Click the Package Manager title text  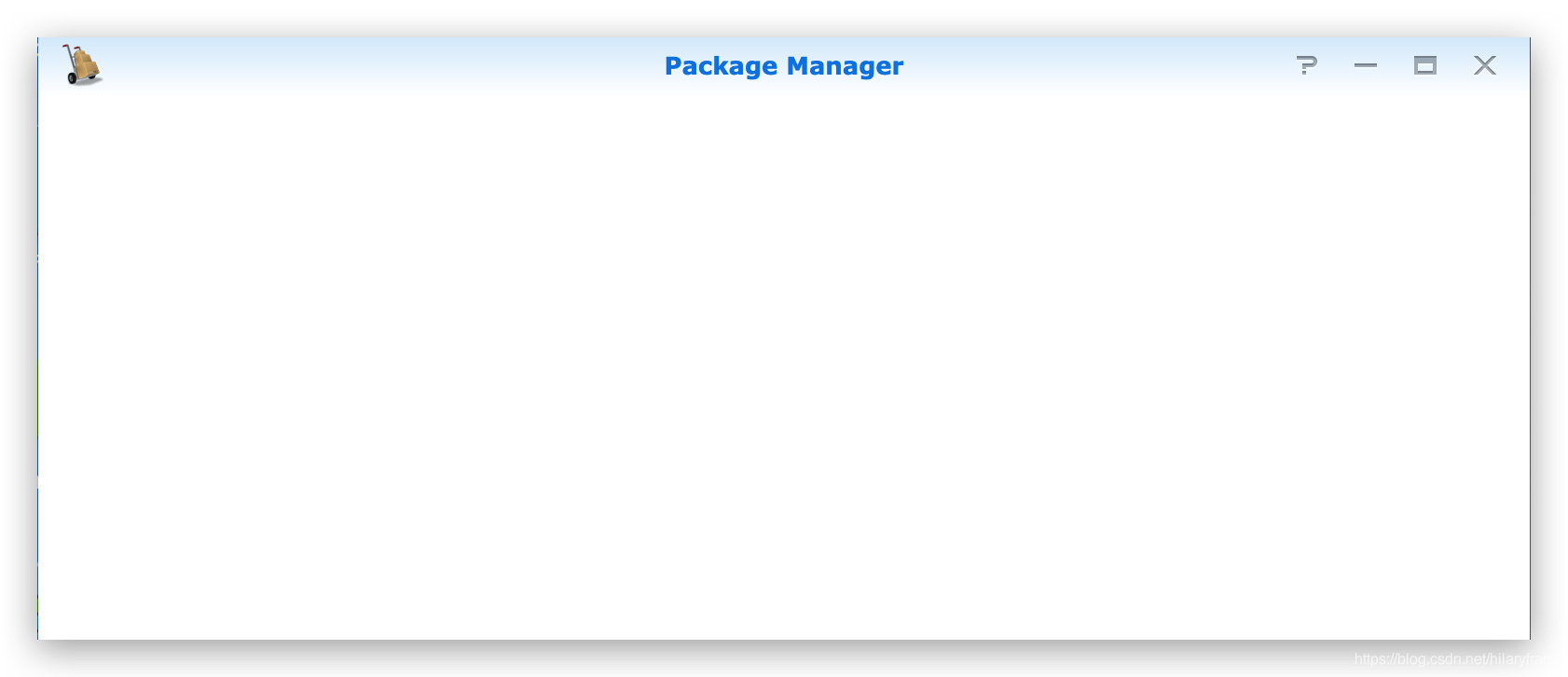coord(784,66)
